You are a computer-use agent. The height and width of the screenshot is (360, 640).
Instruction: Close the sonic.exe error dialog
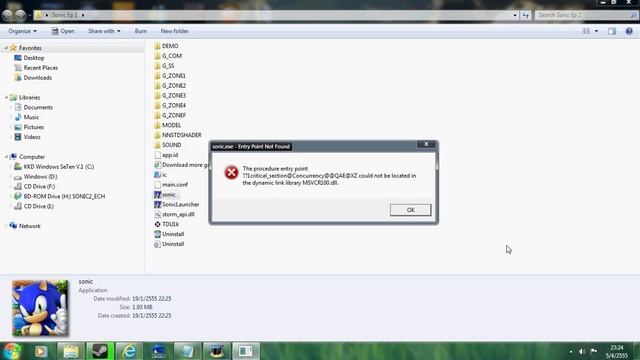tap(426, 144)
